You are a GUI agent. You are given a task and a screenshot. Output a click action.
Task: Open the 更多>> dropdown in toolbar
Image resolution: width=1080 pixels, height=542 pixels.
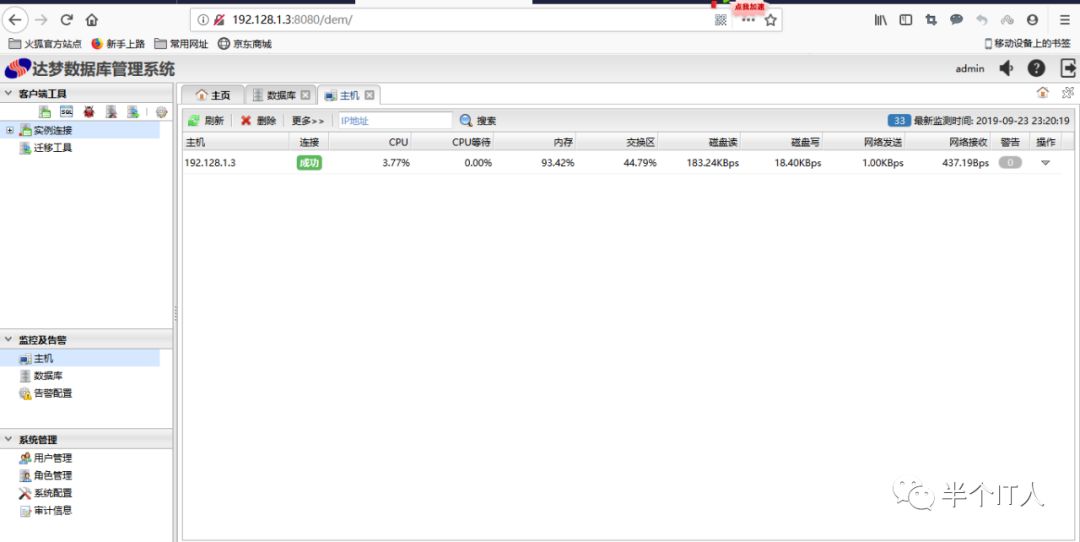click(307, 121)
